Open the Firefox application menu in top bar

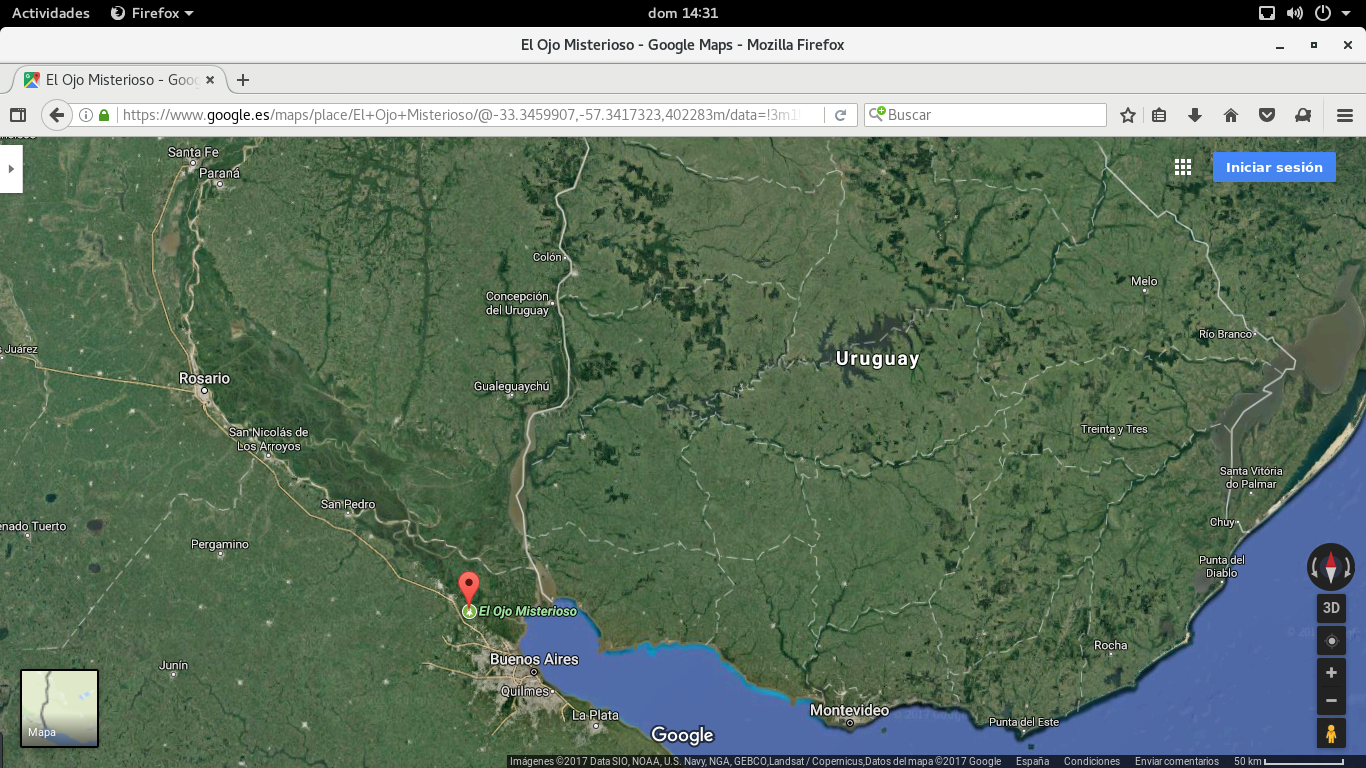click(152, 13)
